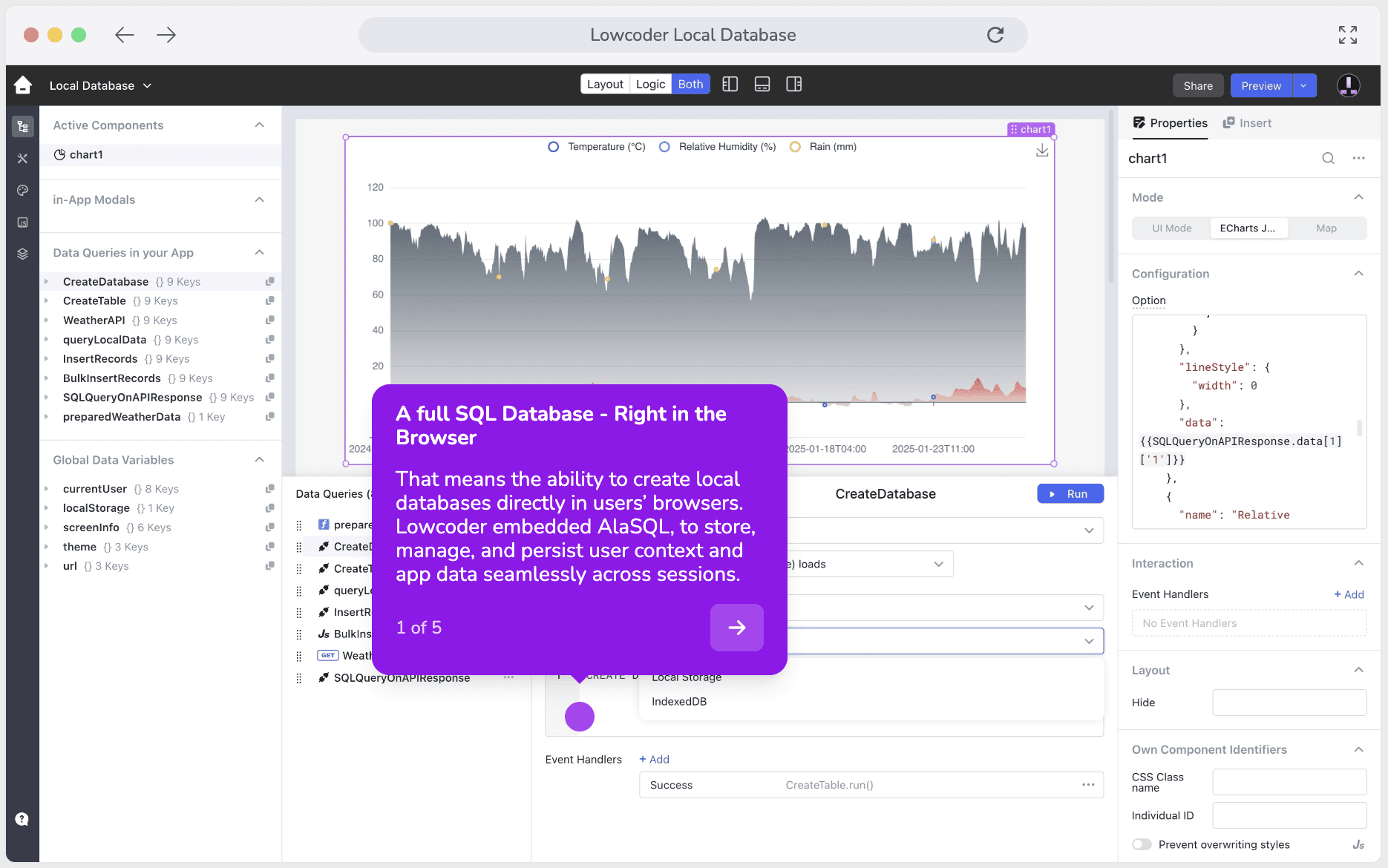Advance the tour with arrow button

(737, 628)
